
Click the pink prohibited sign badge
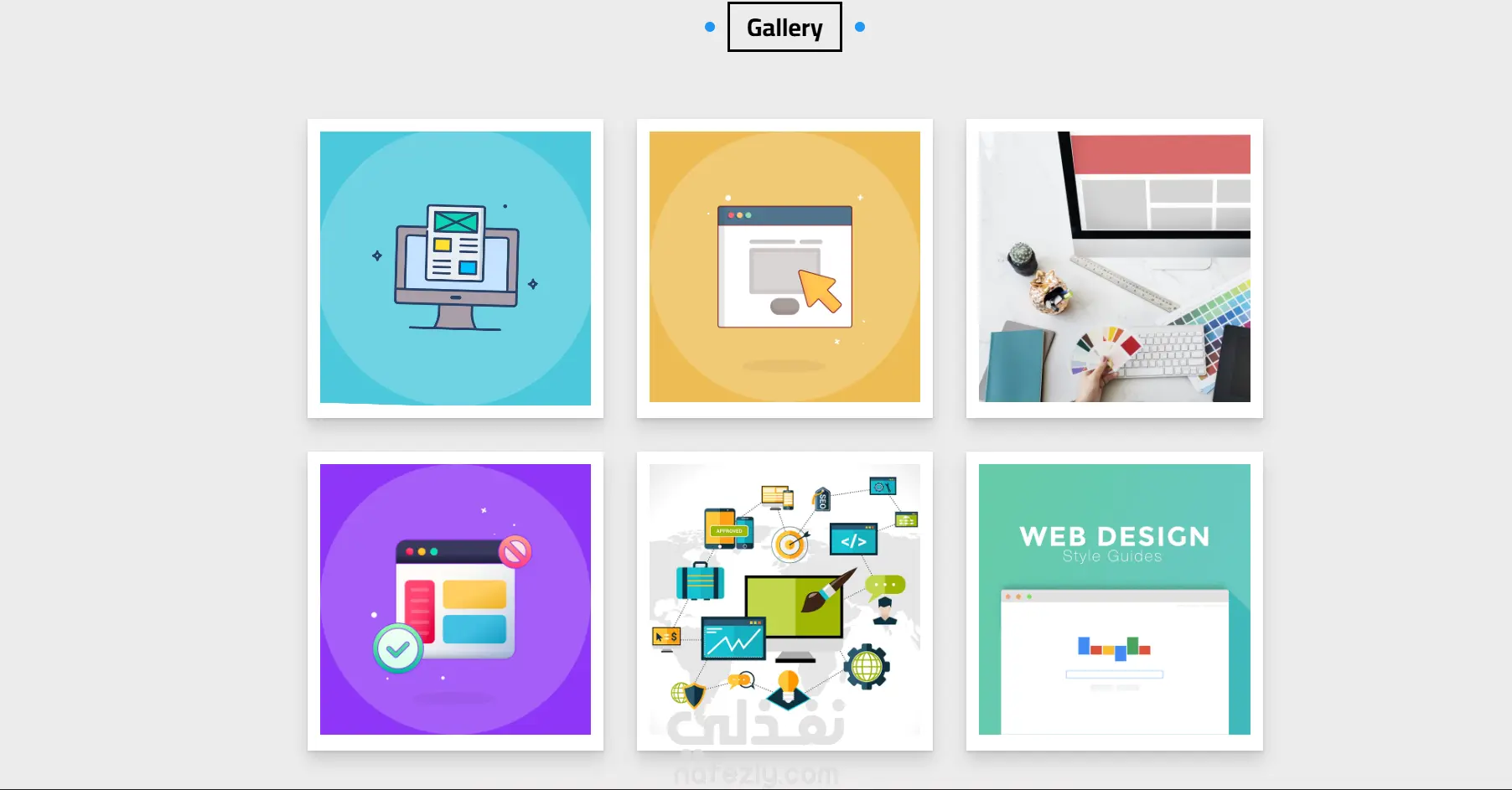point(515,551)
